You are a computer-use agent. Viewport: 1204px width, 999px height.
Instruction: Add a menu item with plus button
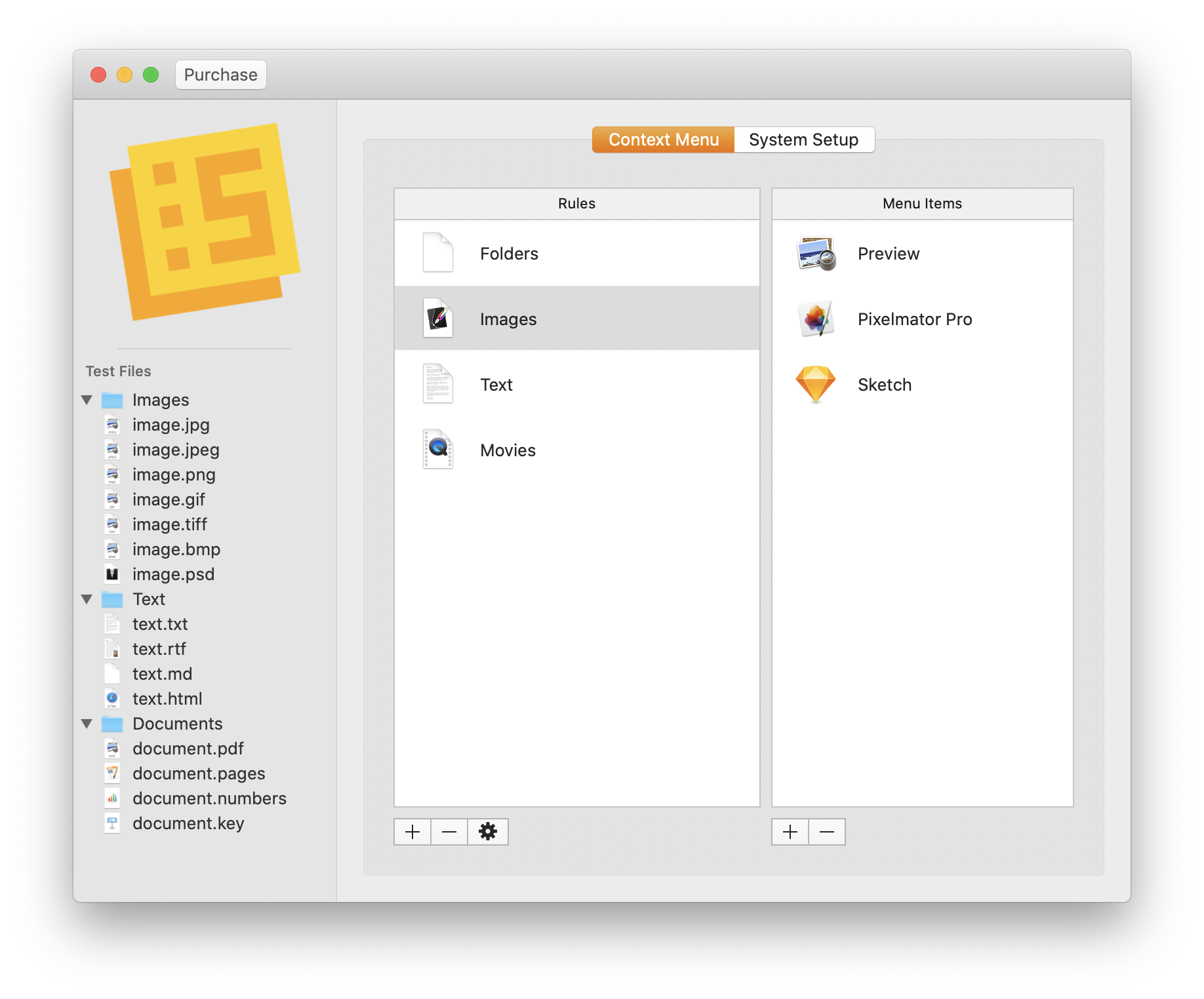point(790,832)
